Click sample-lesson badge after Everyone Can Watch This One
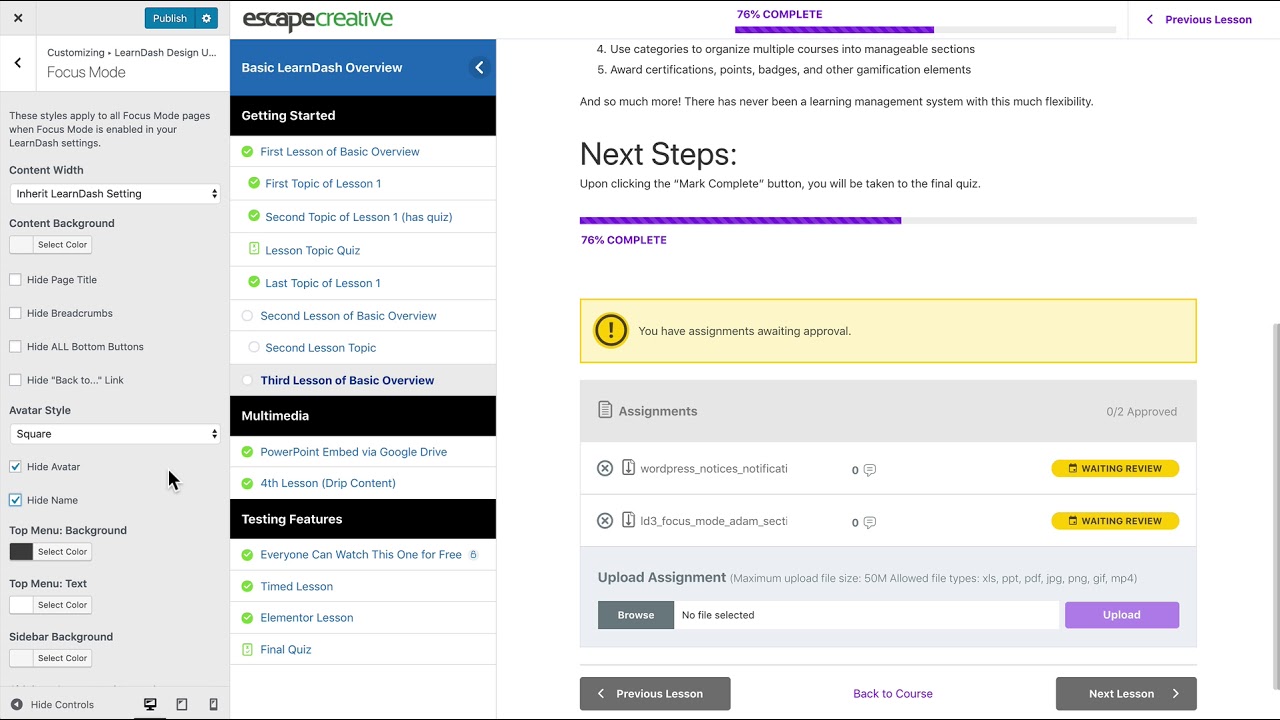 [473, 554]
